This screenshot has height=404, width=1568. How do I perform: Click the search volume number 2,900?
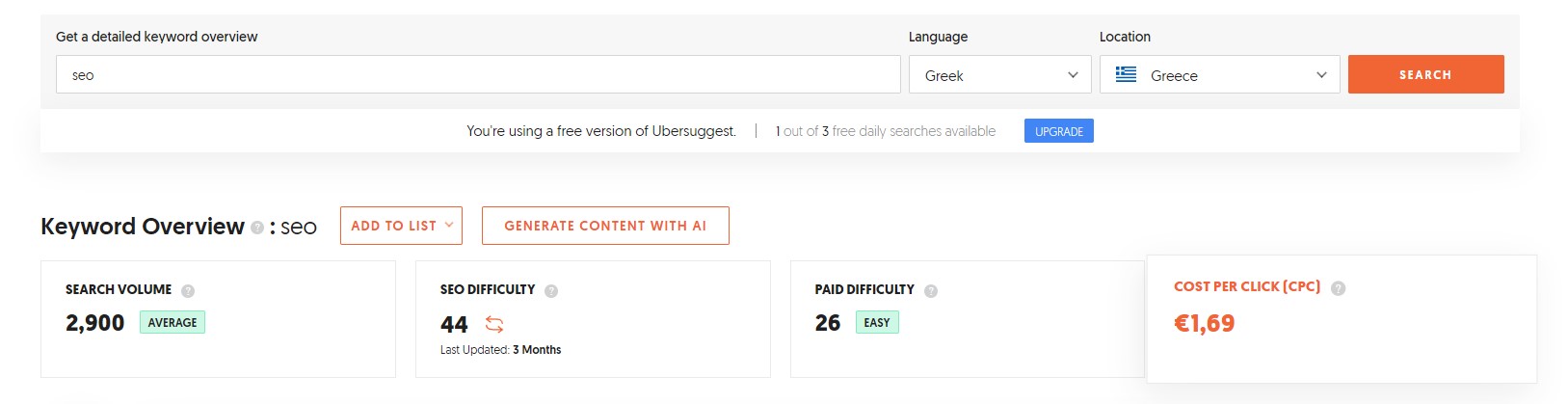click(94, 323)
